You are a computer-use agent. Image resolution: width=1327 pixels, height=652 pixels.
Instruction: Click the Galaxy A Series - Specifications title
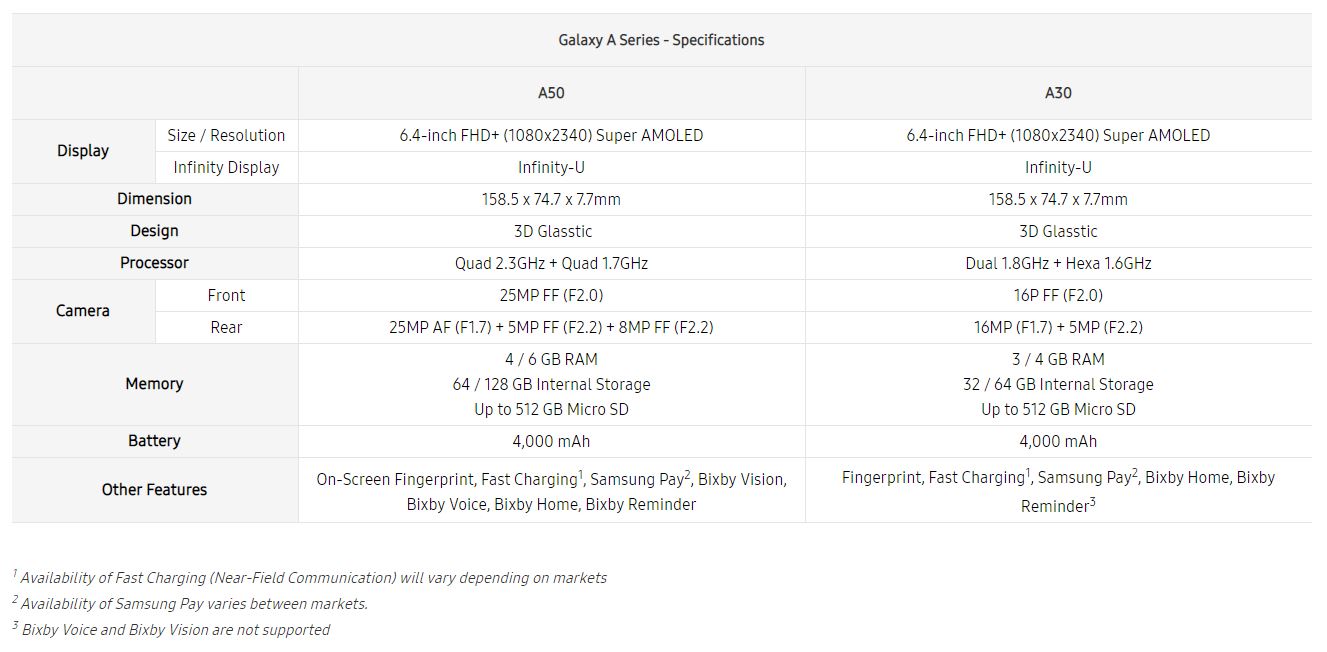point(661,40)
